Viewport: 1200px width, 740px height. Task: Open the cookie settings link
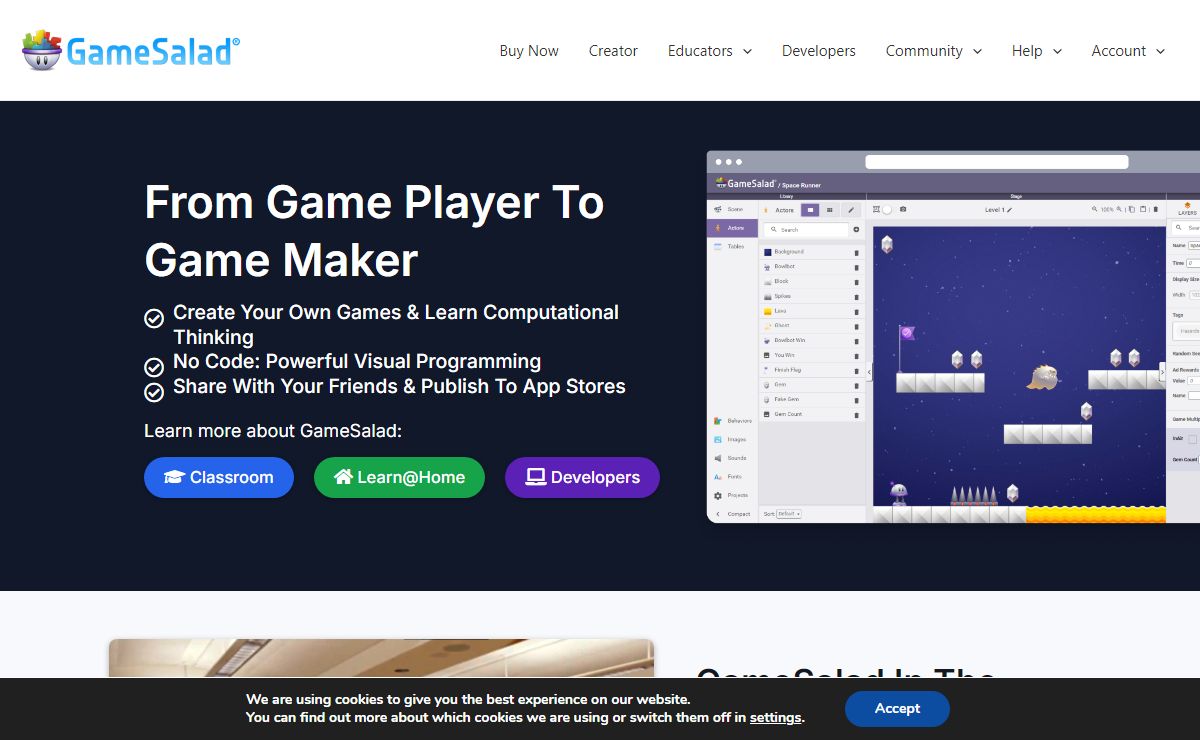[x=775, y=717]
